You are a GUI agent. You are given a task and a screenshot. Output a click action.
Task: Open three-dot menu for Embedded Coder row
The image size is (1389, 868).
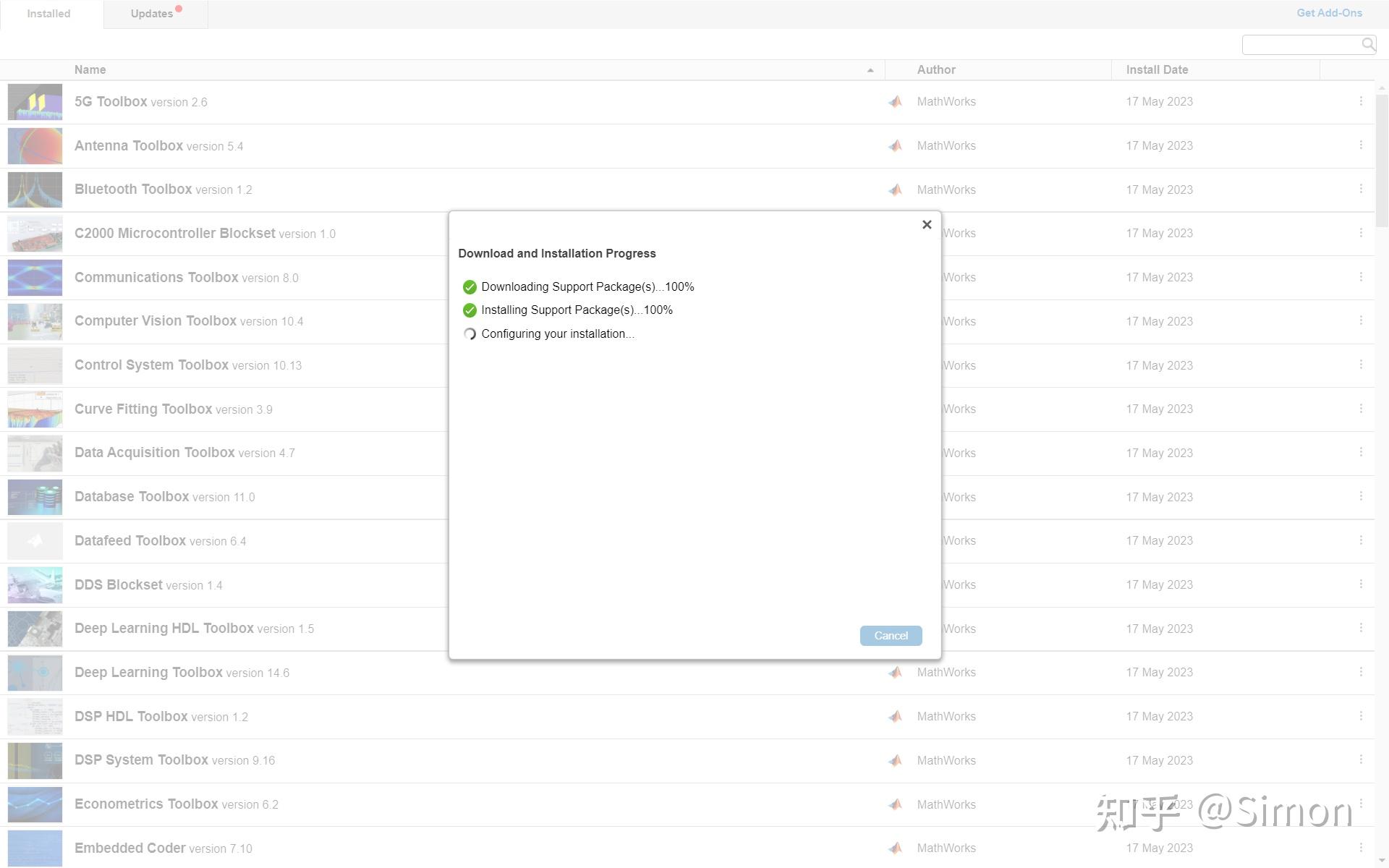[1361, 848]
